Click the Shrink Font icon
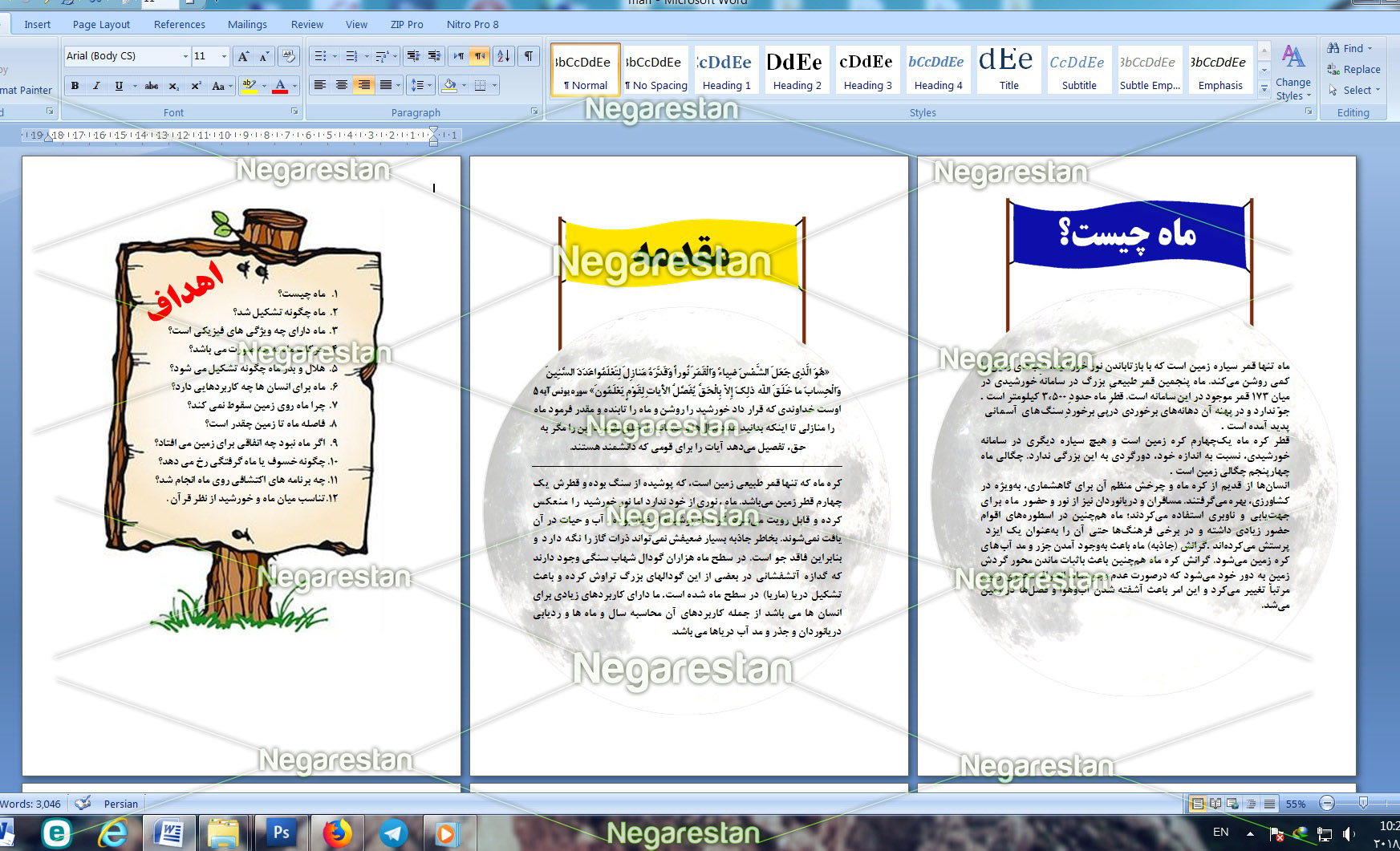 [264, 56]
